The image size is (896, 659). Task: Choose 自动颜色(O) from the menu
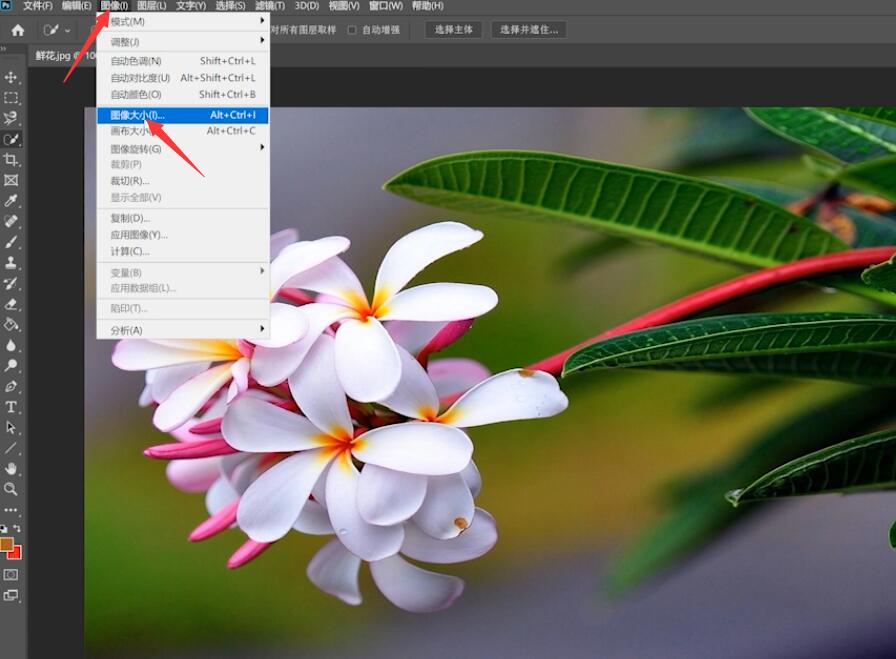tap(183, 94)
